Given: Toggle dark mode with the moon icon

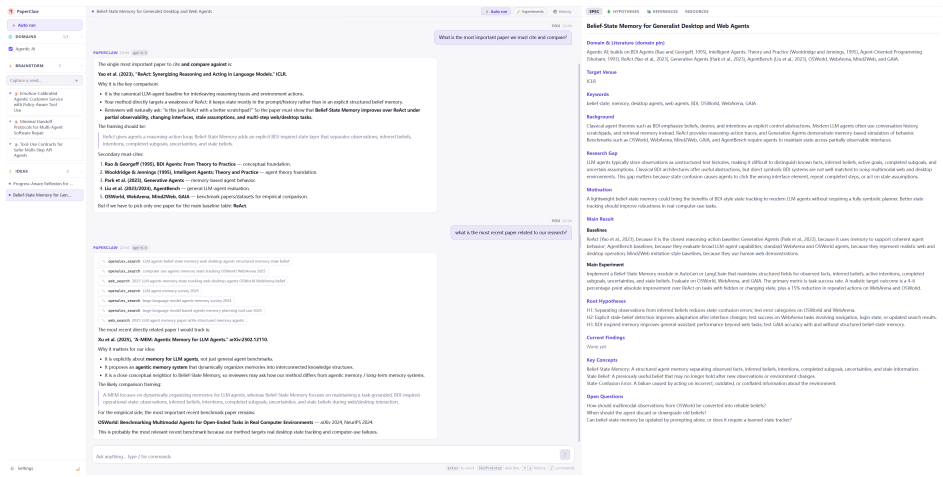Looking at the screenshot, I should (78, 468).
